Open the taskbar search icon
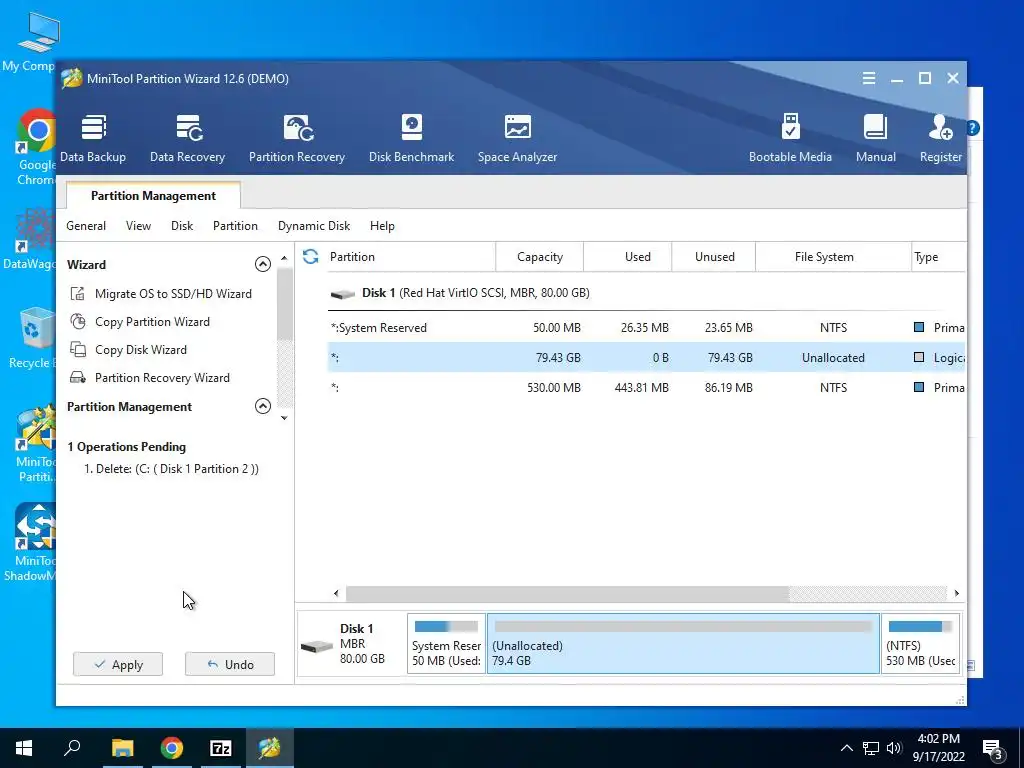 tap(72, 748)
